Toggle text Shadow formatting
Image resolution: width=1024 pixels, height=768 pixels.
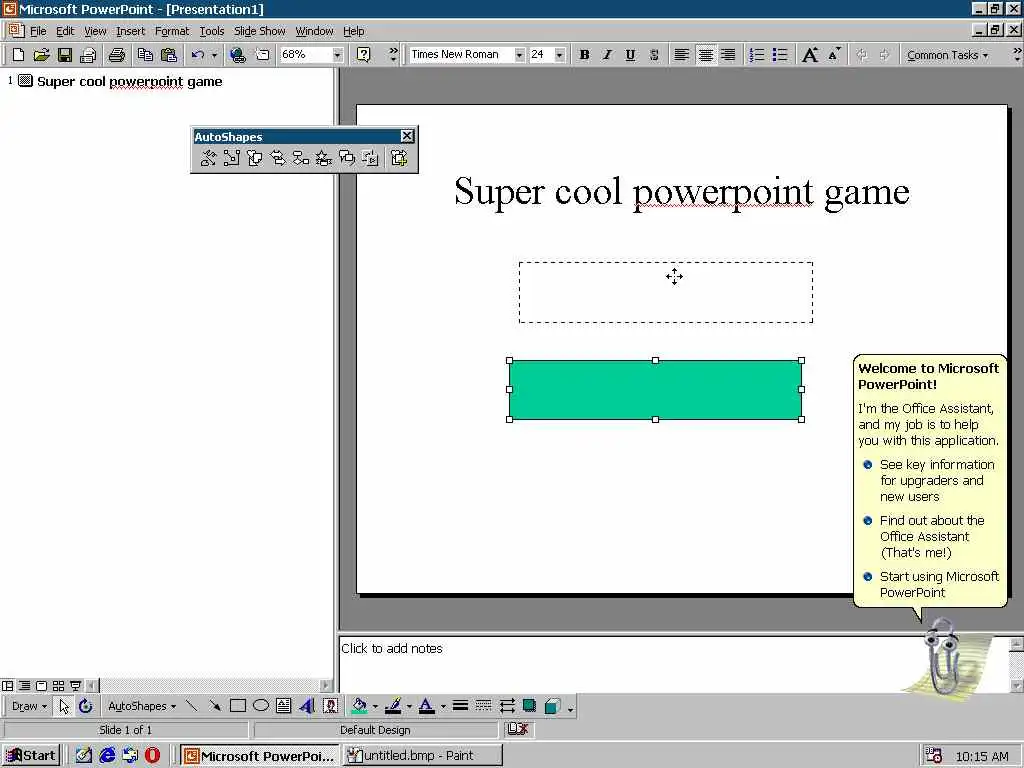point(654,55)
